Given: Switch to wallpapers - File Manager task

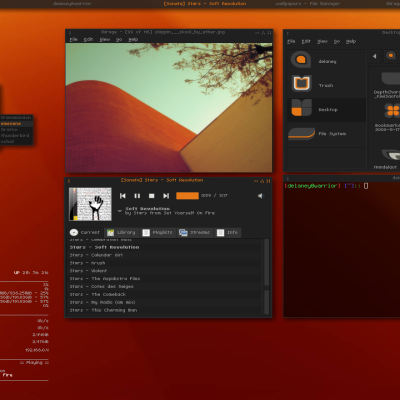Looking at the screenshot, I should (x=307, y=4).
